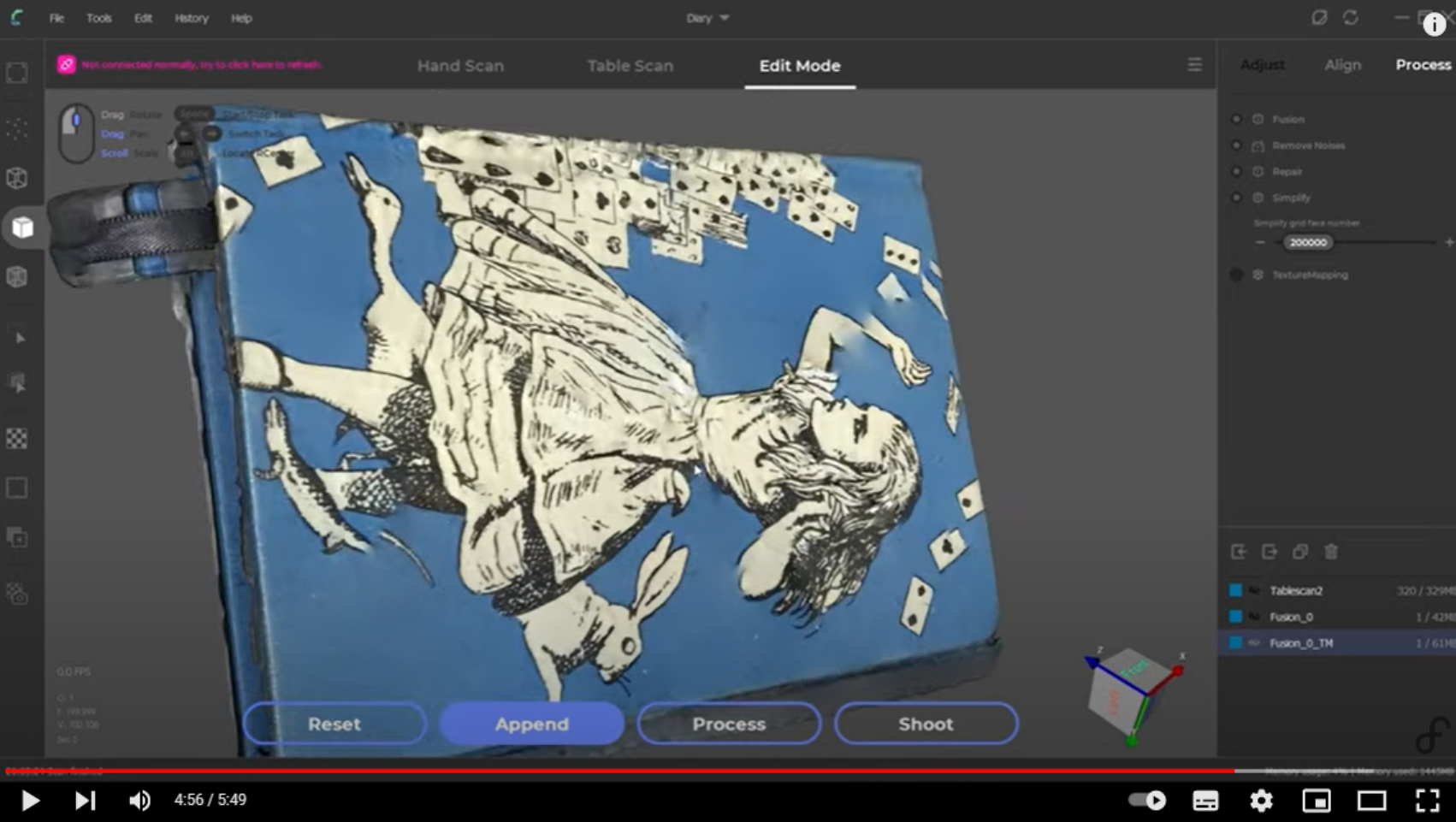Click the Reset button
This screenshot has width=1456, height=822.
click(x=334, y=724)
